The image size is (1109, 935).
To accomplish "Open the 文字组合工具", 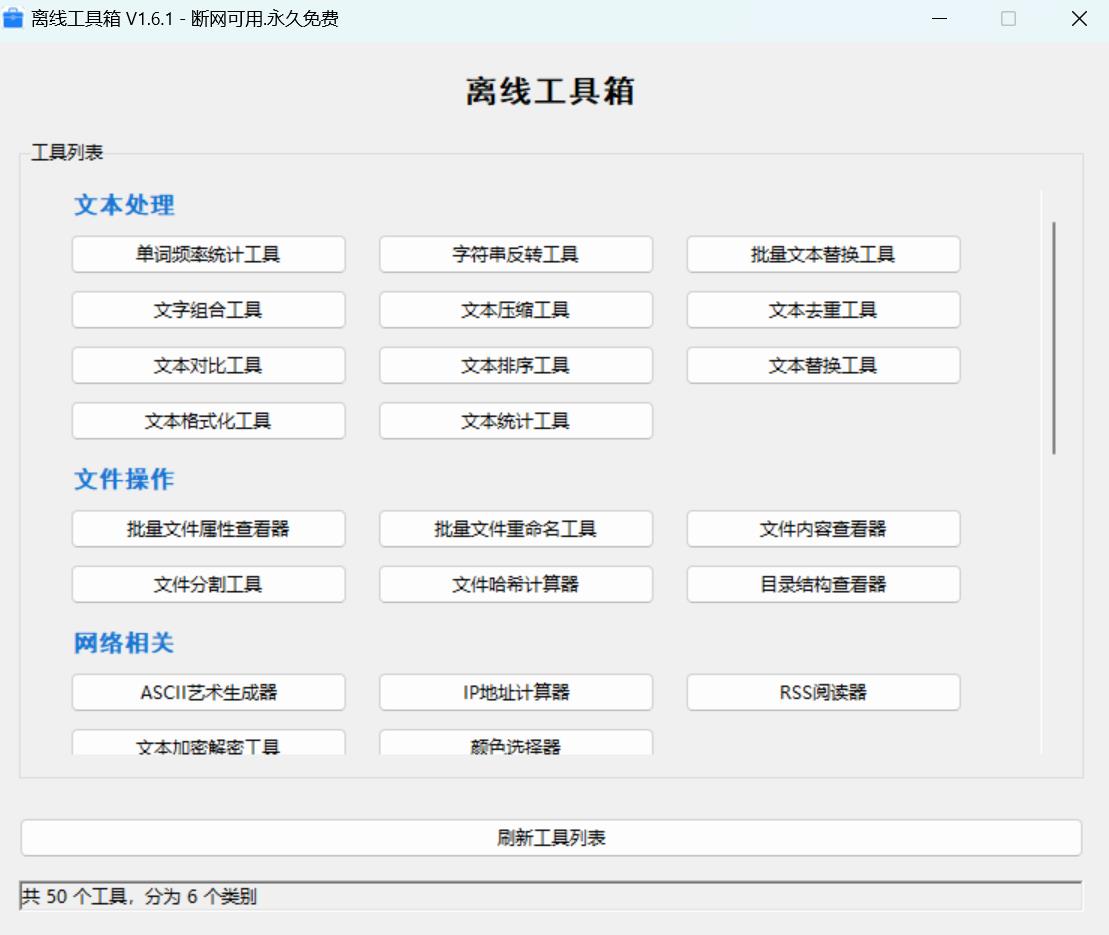I will click(x=208, y=310).
